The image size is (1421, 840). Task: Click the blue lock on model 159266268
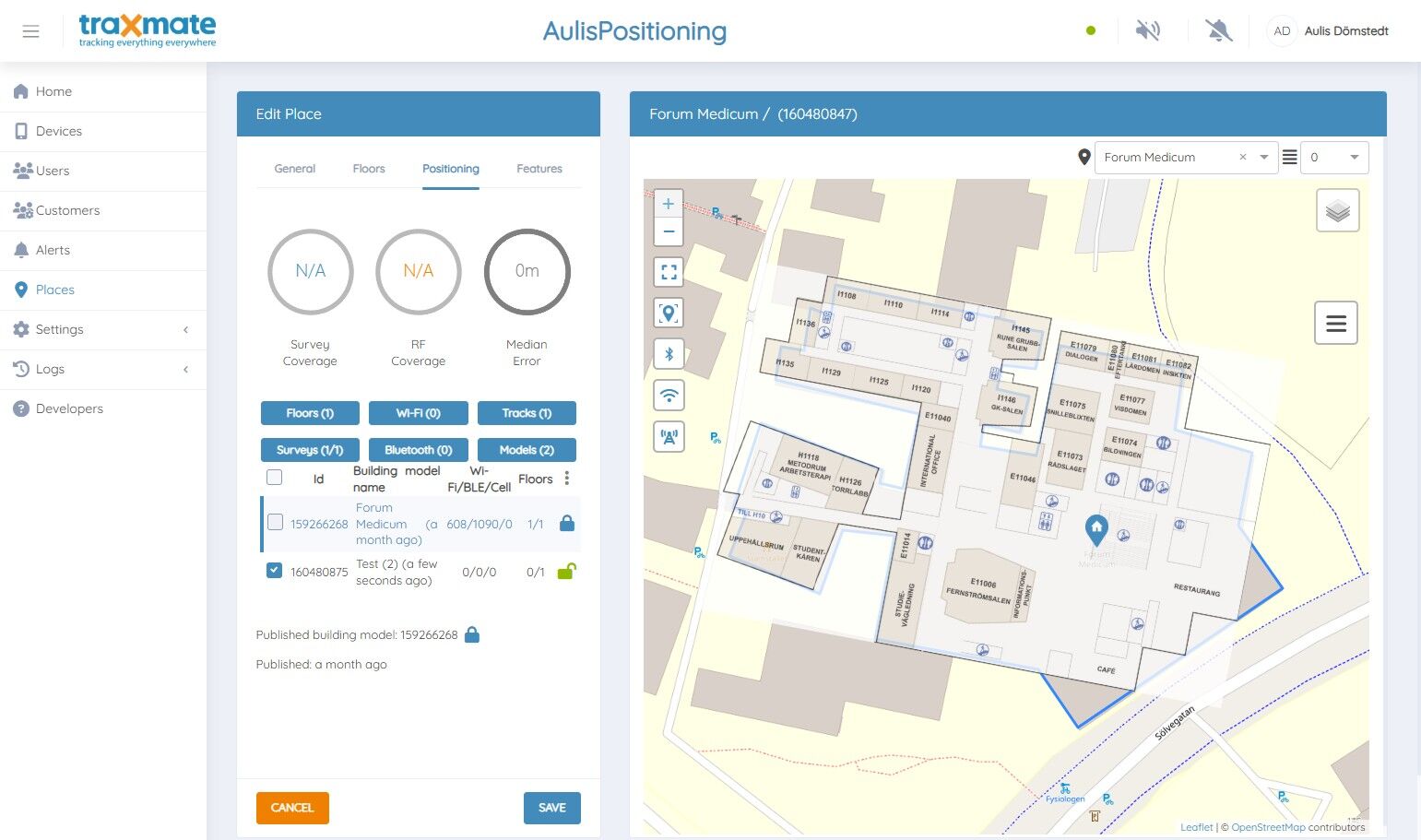pyautogui.click(x=567, y=523)
